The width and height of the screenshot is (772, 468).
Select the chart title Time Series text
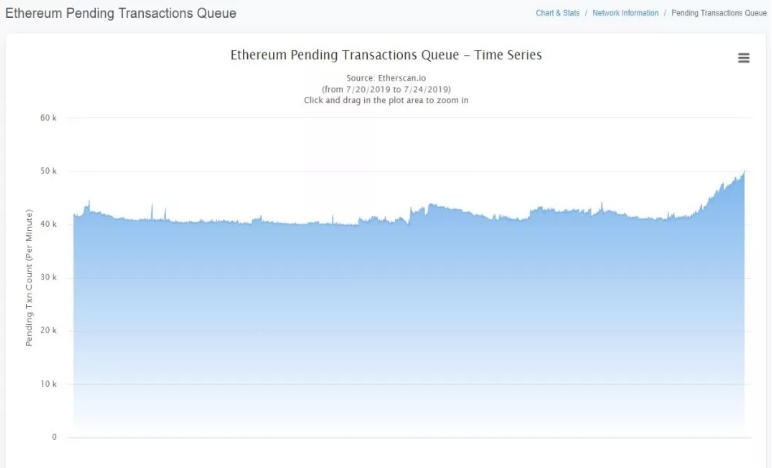[508, 55]
